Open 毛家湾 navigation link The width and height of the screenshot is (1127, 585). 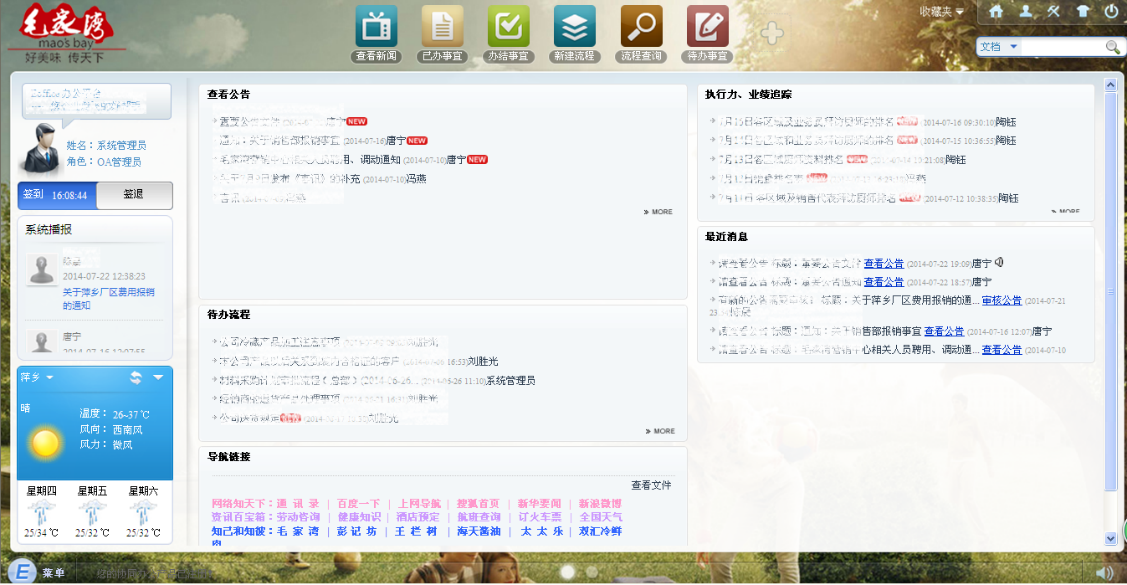[298, 531]
